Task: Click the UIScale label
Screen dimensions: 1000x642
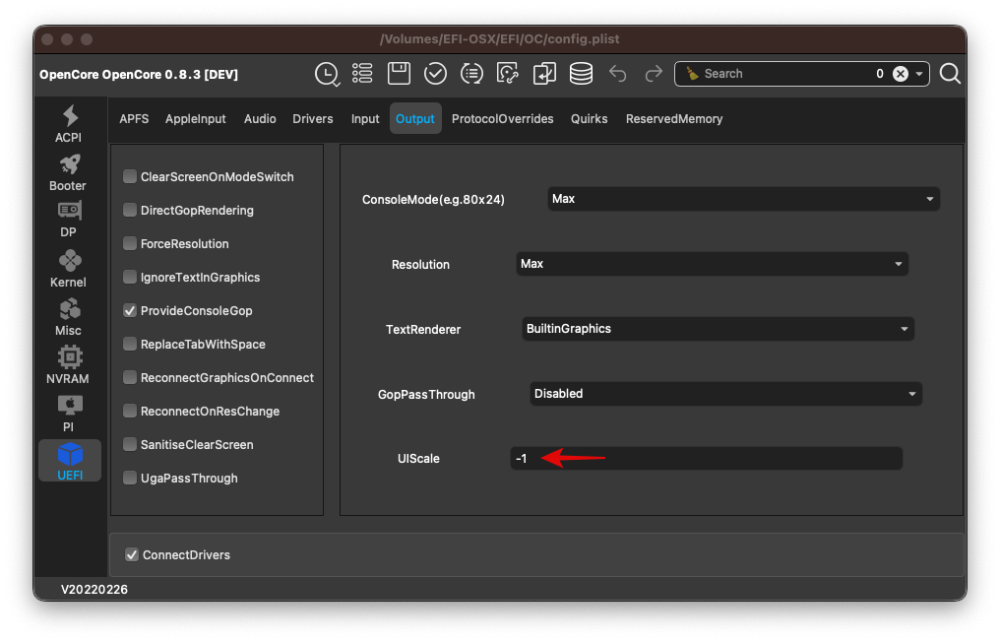Action: pyautogui.click(x=418, y=459)
